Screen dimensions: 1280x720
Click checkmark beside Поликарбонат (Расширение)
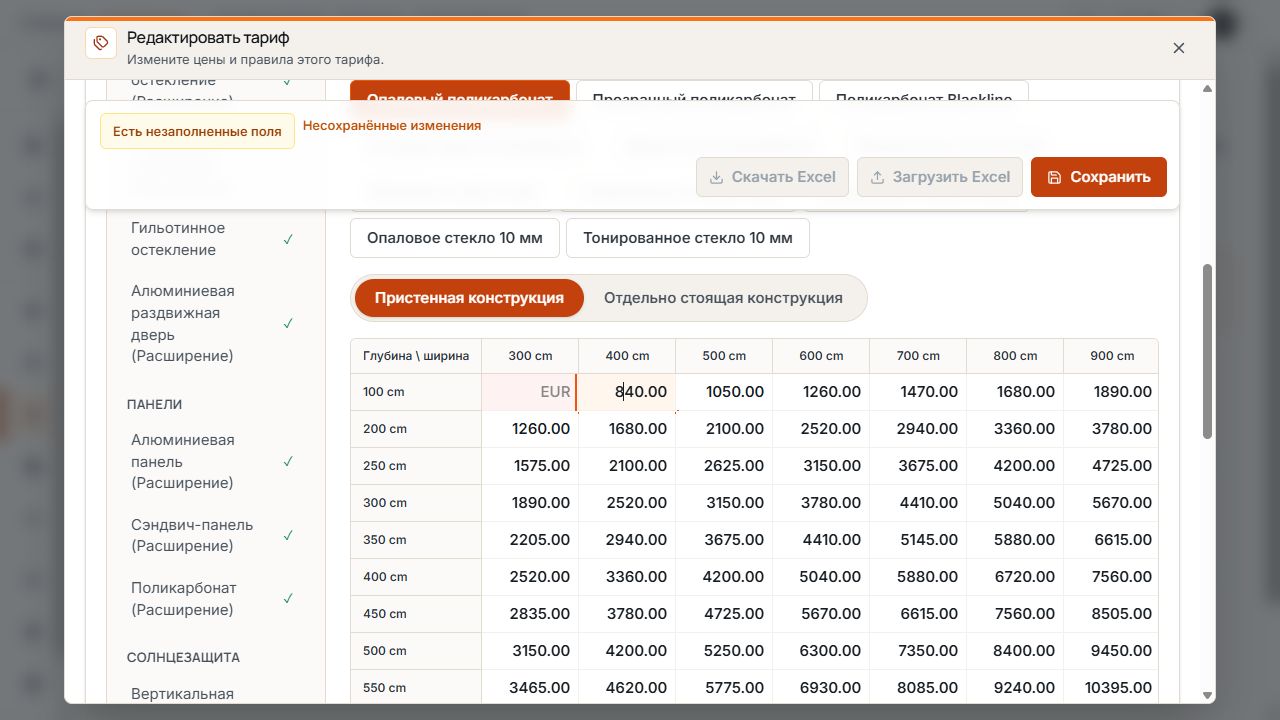[x=288, y=598]
